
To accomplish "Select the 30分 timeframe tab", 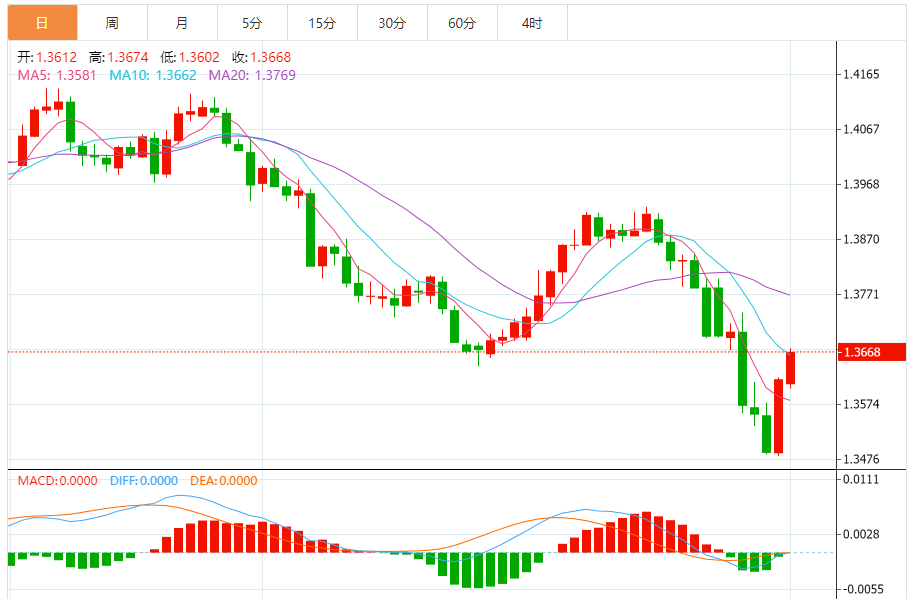I will (x=392, y=23).
